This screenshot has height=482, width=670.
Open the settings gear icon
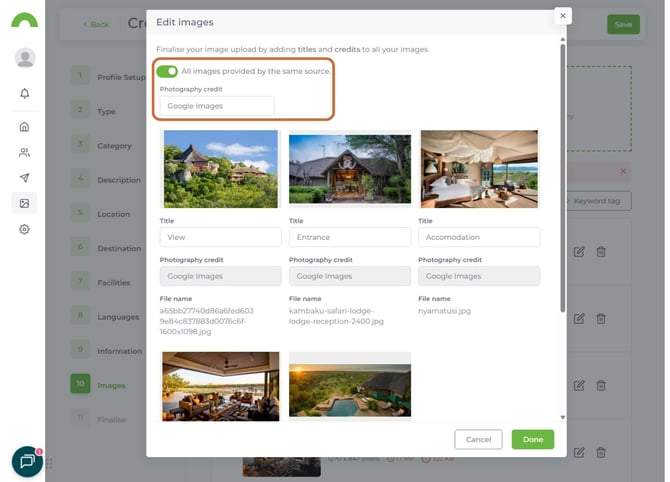24,229
